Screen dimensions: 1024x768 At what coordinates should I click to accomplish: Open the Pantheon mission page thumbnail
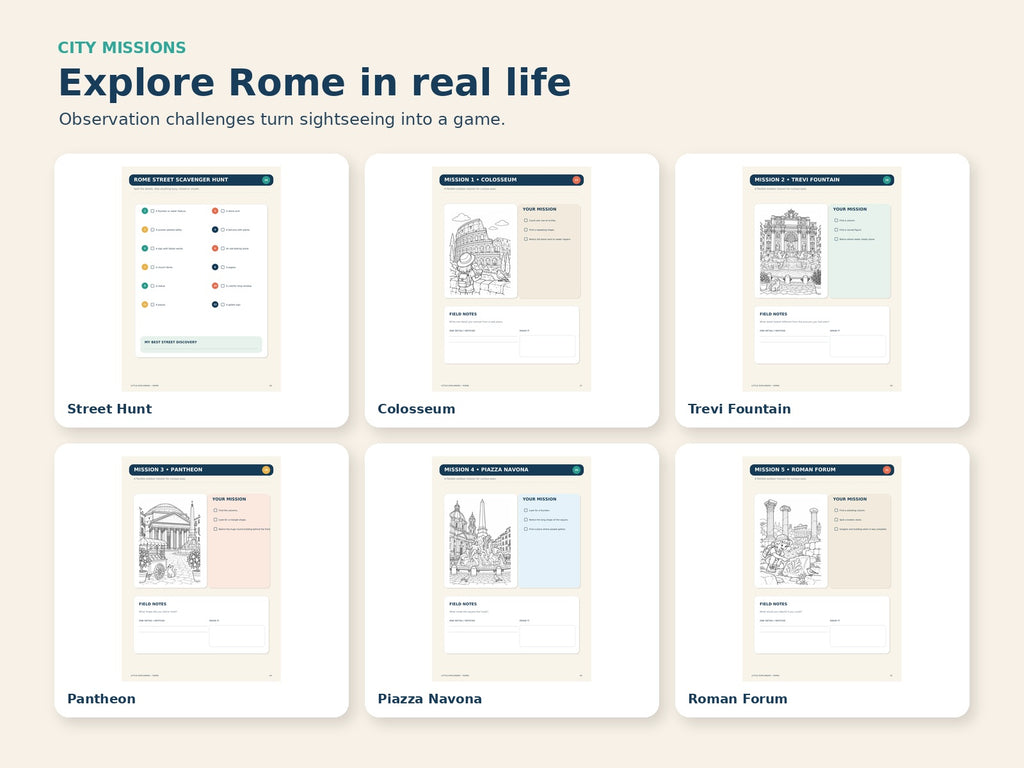tap(201, 569)
